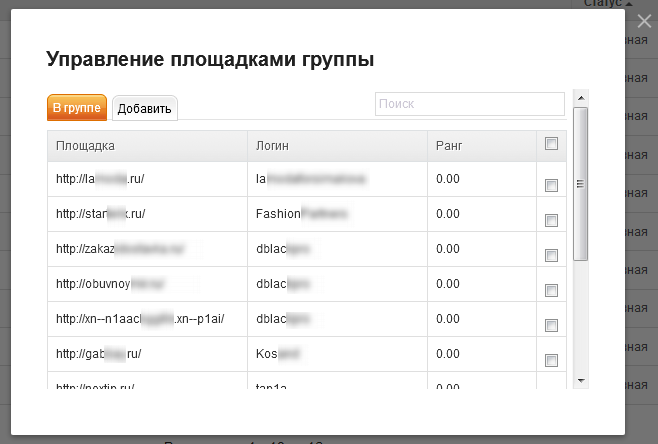Click the scrollbar up arrow
Image resolution: width=658 pixels, height=444 pixels.
coord(581,97)
